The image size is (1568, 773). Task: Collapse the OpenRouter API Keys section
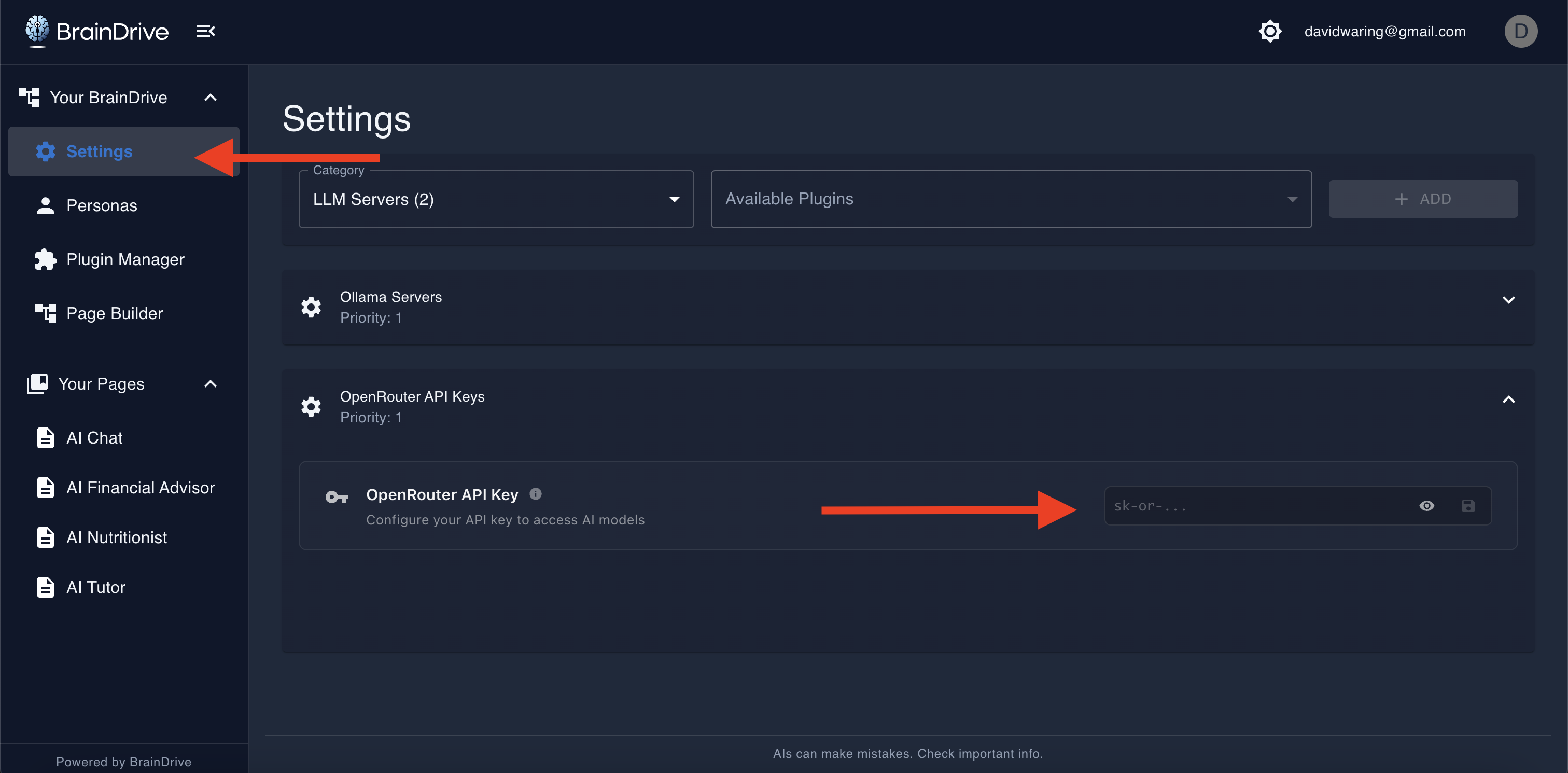pos(1508,399)
